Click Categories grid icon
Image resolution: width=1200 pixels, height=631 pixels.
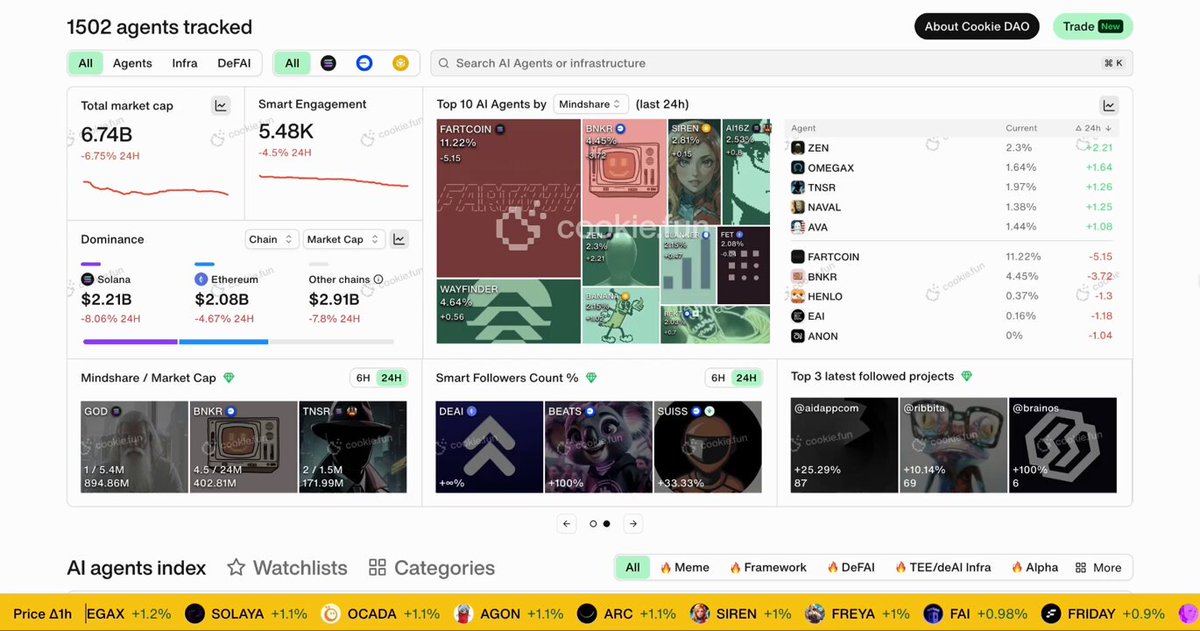pos(377,567)
